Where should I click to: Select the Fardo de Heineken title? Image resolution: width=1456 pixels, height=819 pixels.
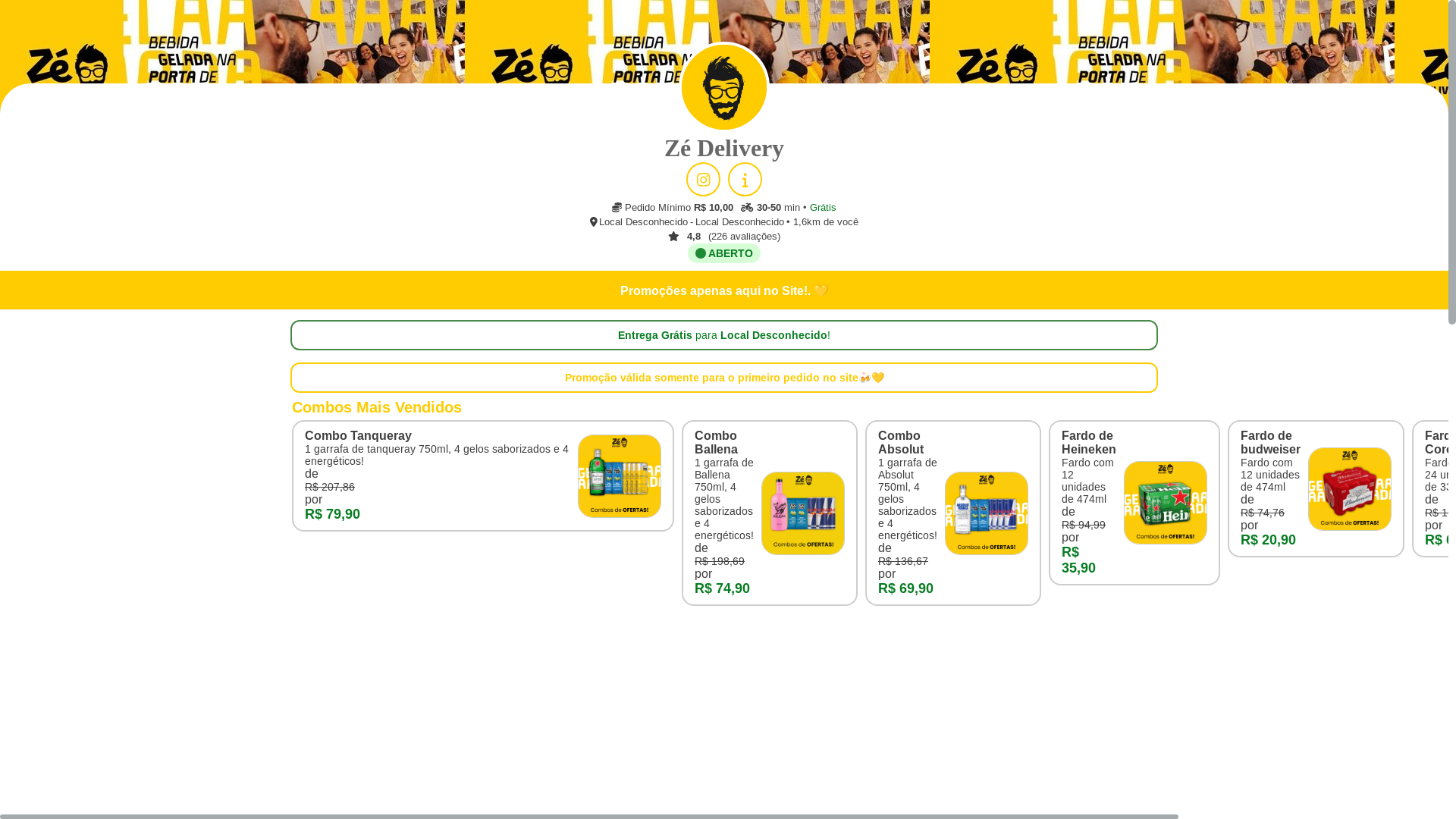coord(1089,443)
